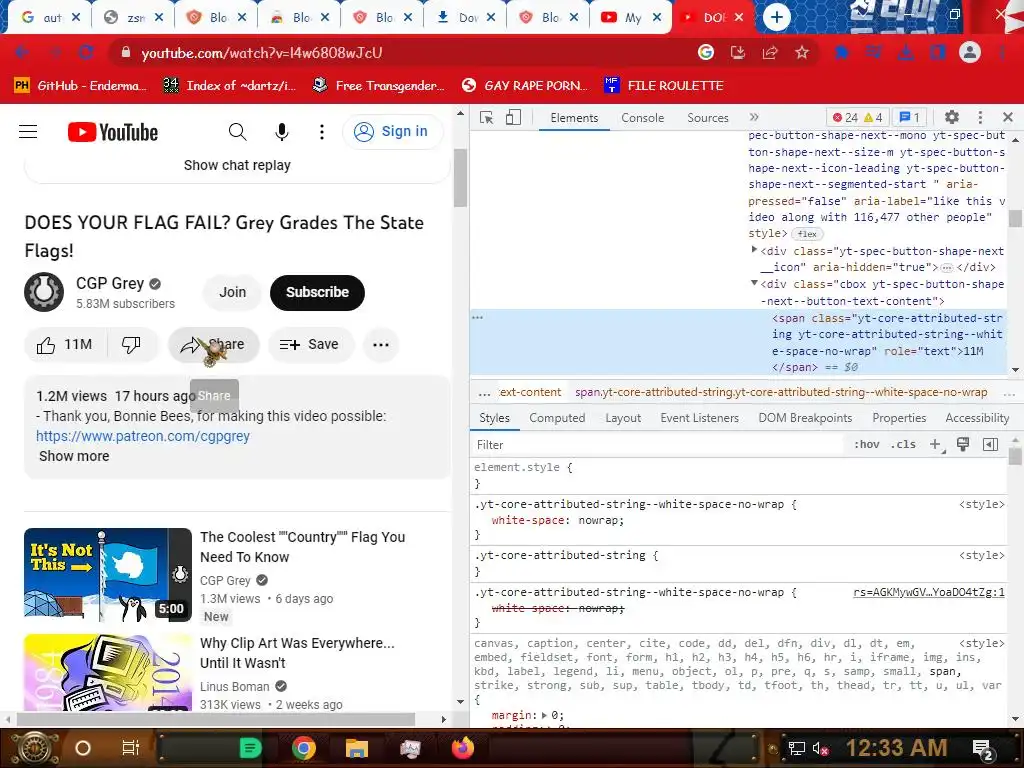Reload the page in Chrome

(86, 52)
